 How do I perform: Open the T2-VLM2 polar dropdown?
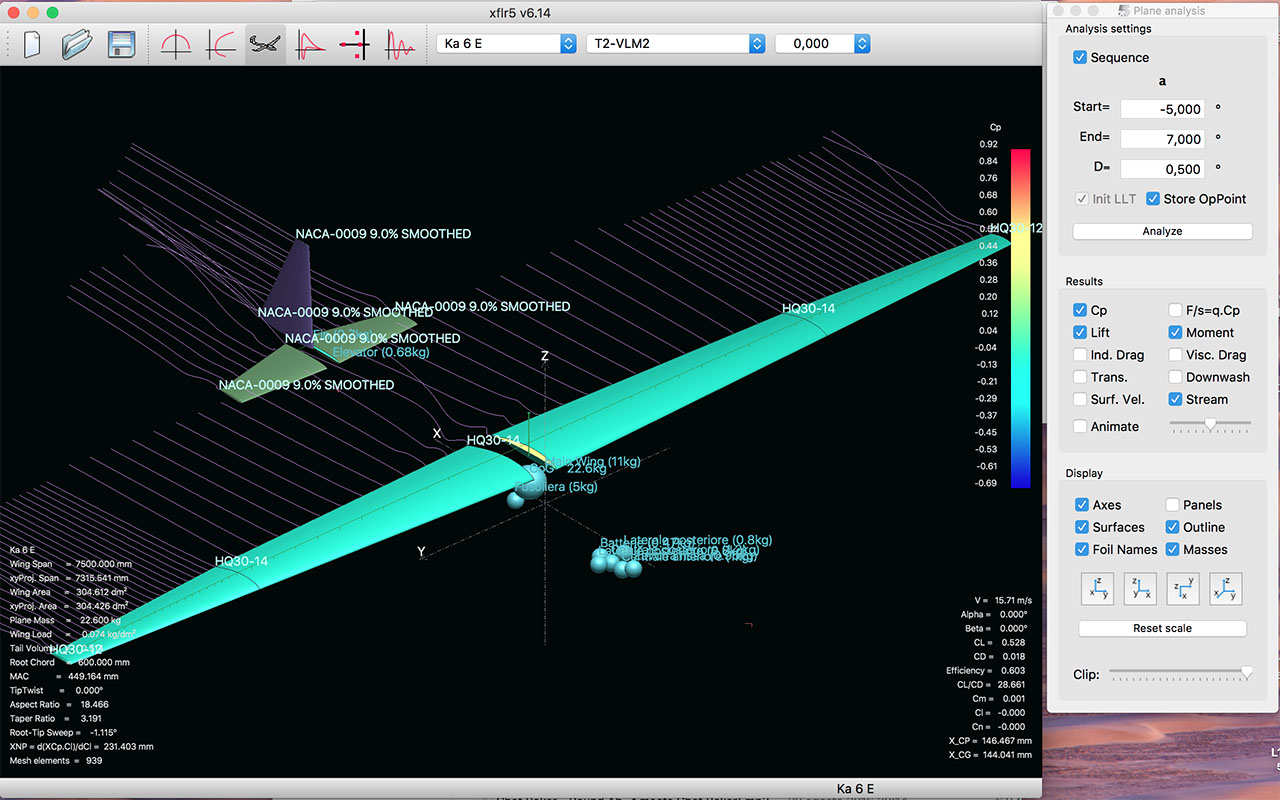tap(676, 44)
